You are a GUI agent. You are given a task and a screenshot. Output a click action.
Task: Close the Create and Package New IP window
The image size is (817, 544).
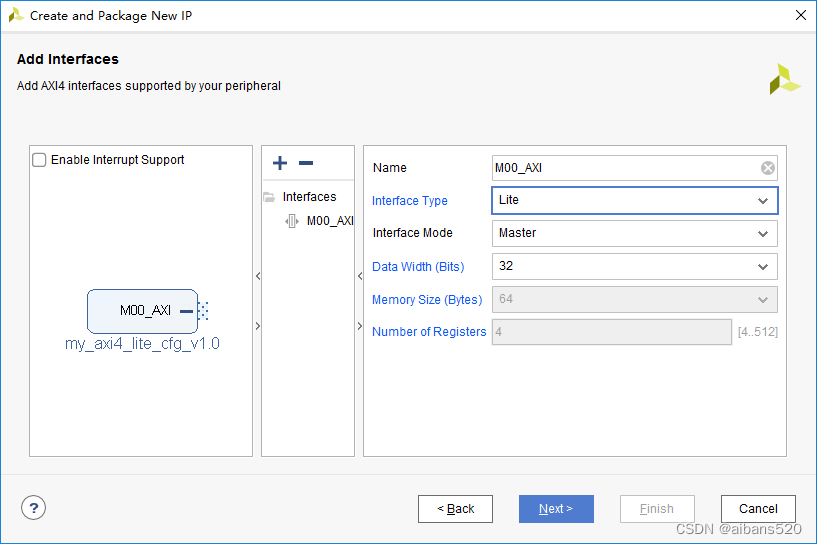tap(800, 16)
